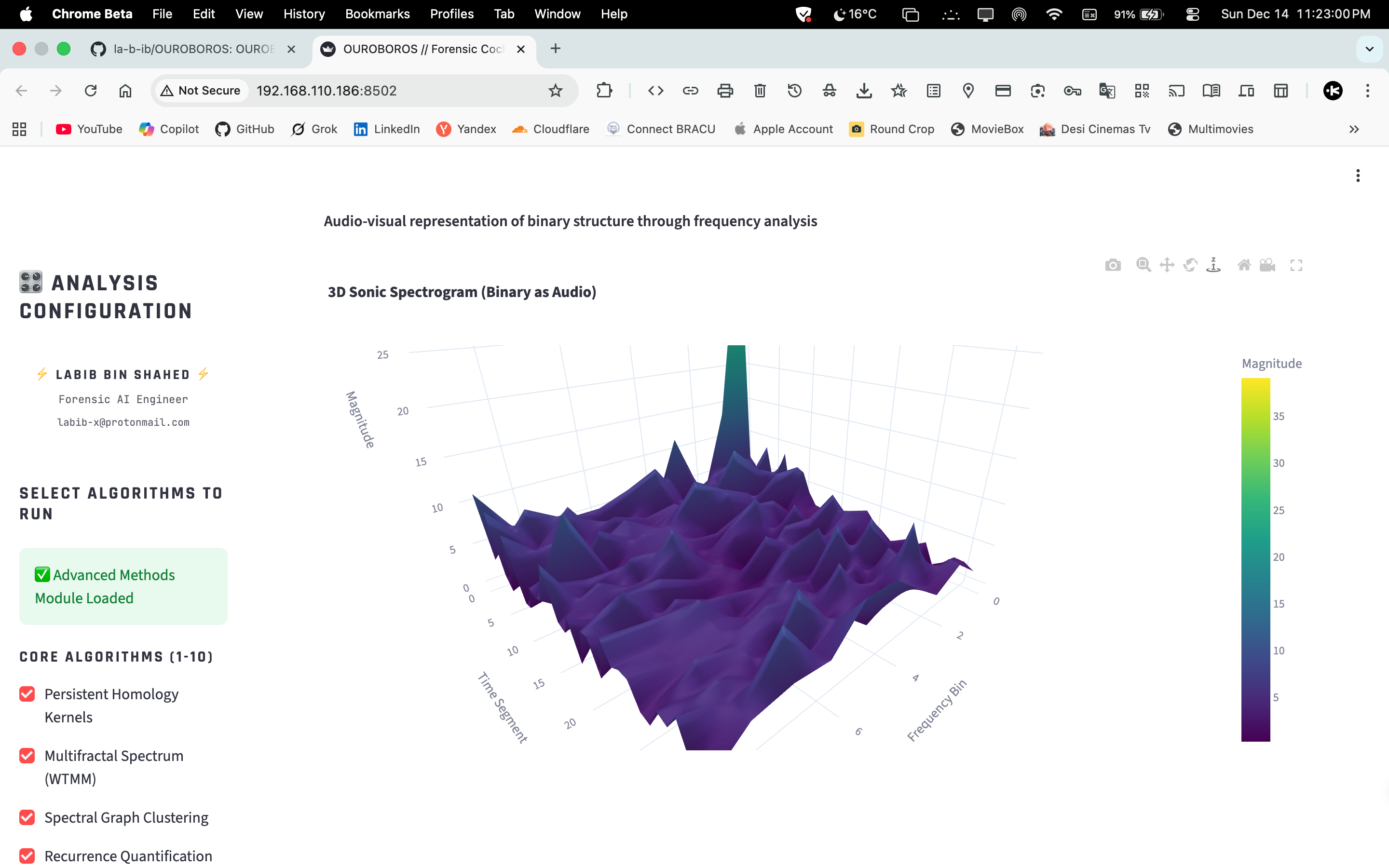Reset camera to last saved view
The width and height of the screenshot is (1389, 868).
(1267, 265)
